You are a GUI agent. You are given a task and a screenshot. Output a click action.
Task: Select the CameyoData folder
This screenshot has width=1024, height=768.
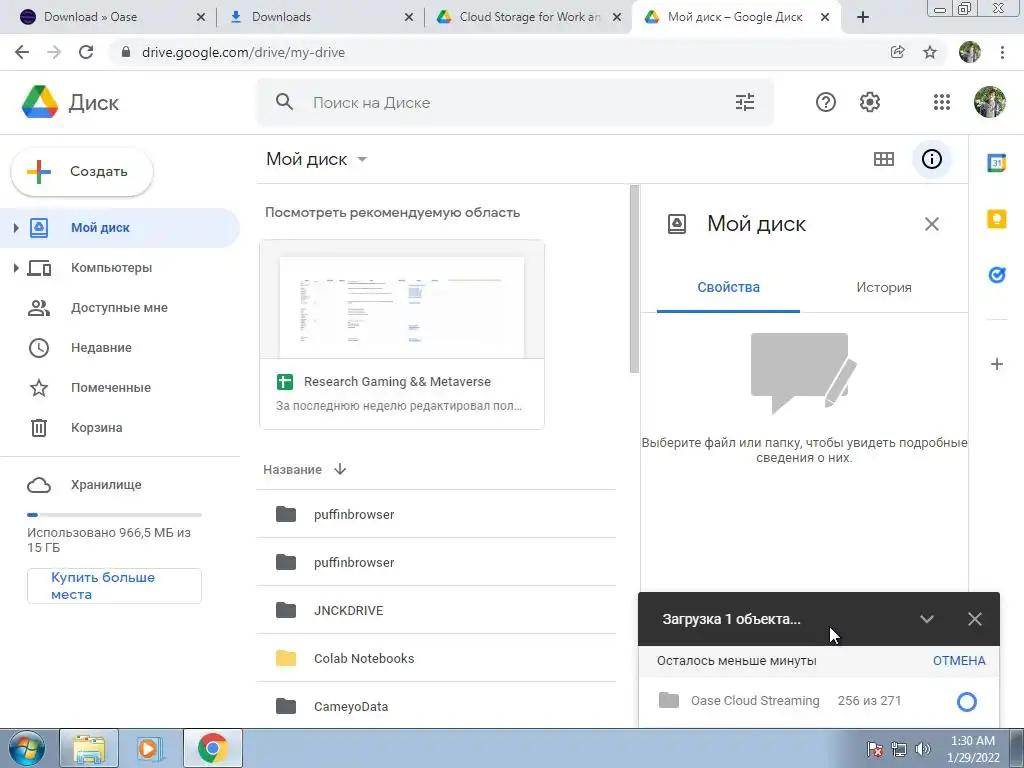click(436, 706)
